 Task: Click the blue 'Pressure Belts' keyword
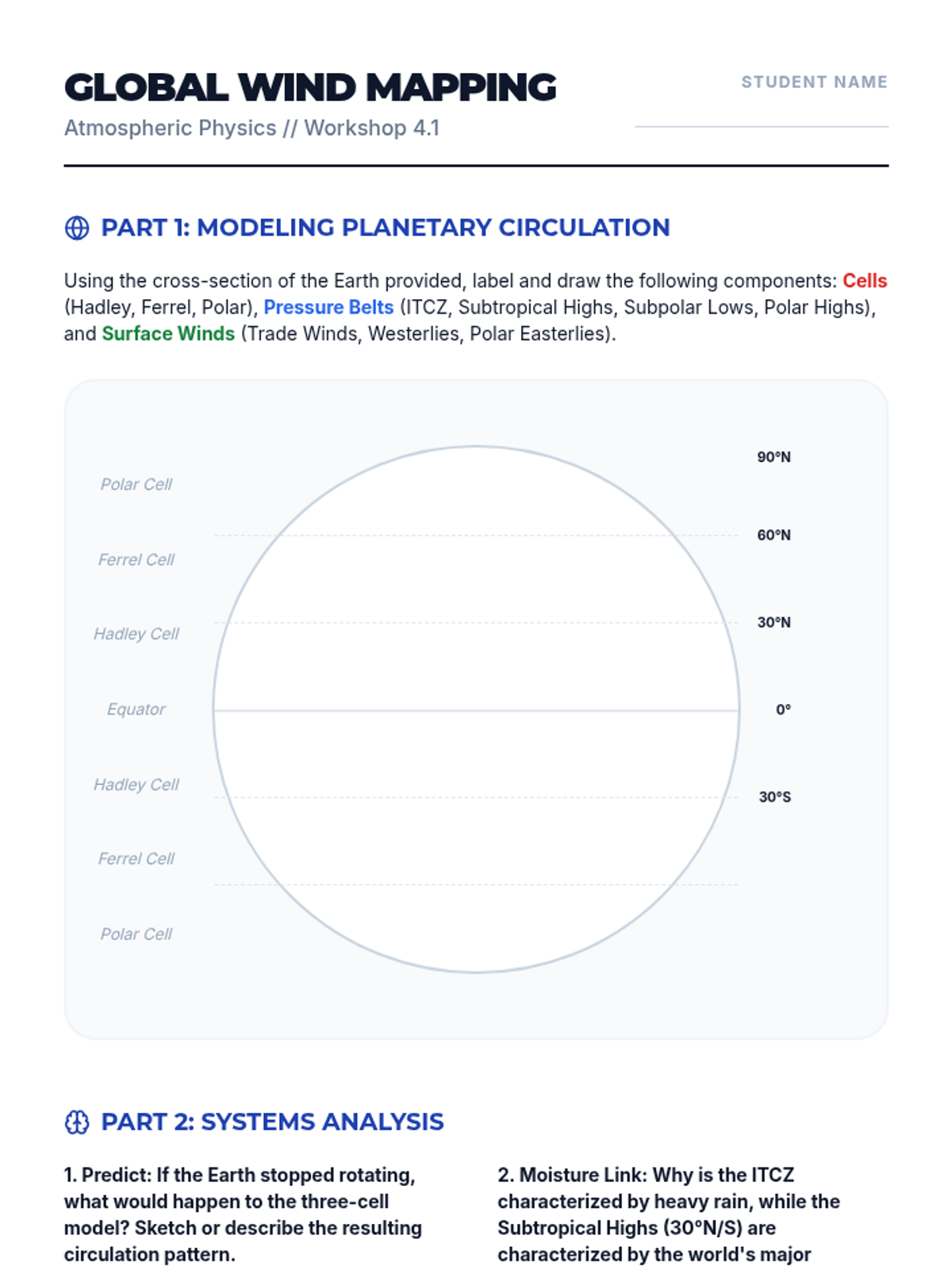pyautogui.click(x=328, y=307)
